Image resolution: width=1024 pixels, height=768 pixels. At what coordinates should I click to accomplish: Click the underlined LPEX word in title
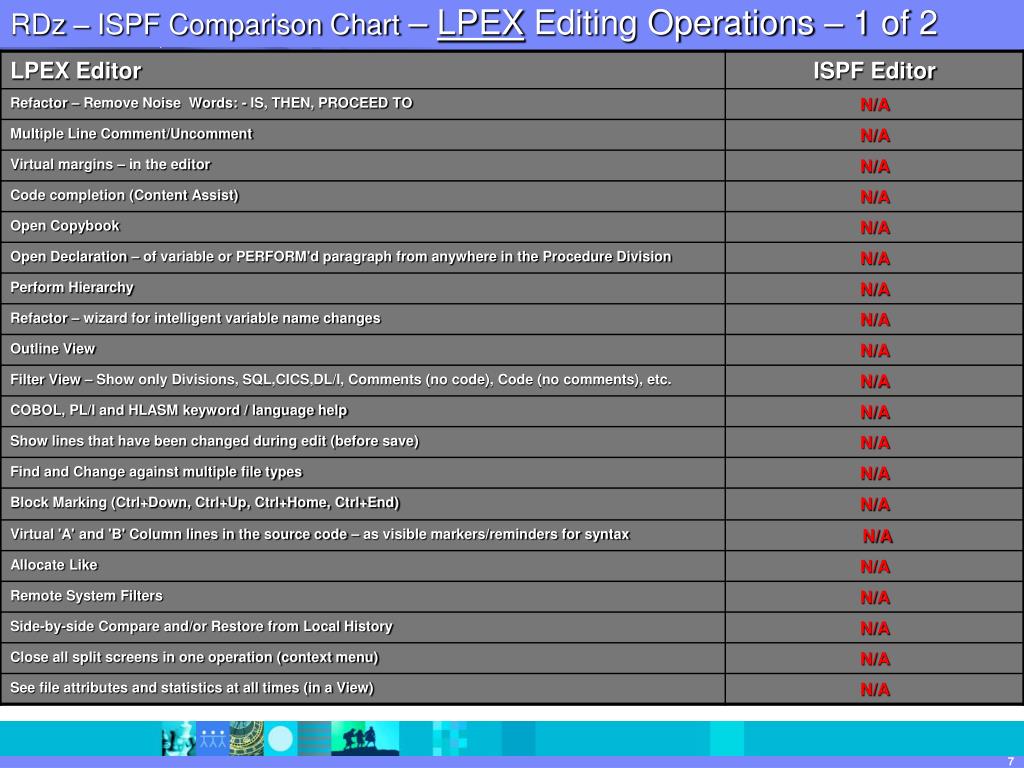481,24
